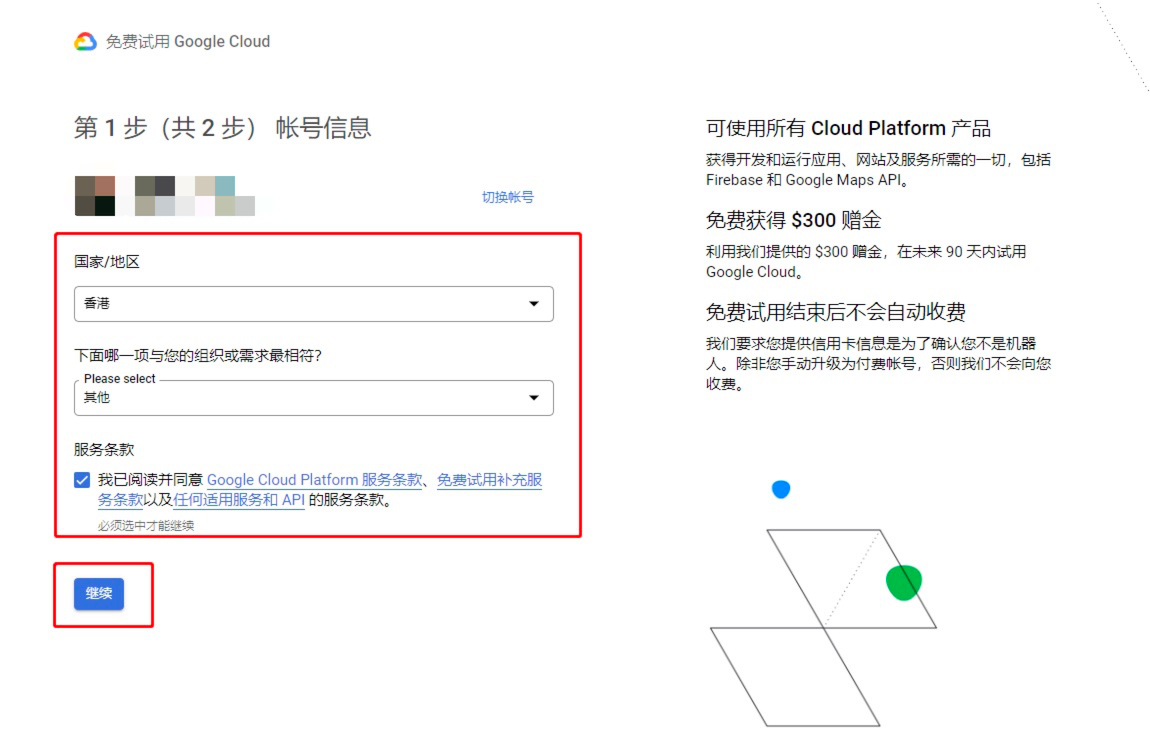Click the 下面哪一项与您的组织或需求最相符 question
The image size is (1150, 751).
198,356
